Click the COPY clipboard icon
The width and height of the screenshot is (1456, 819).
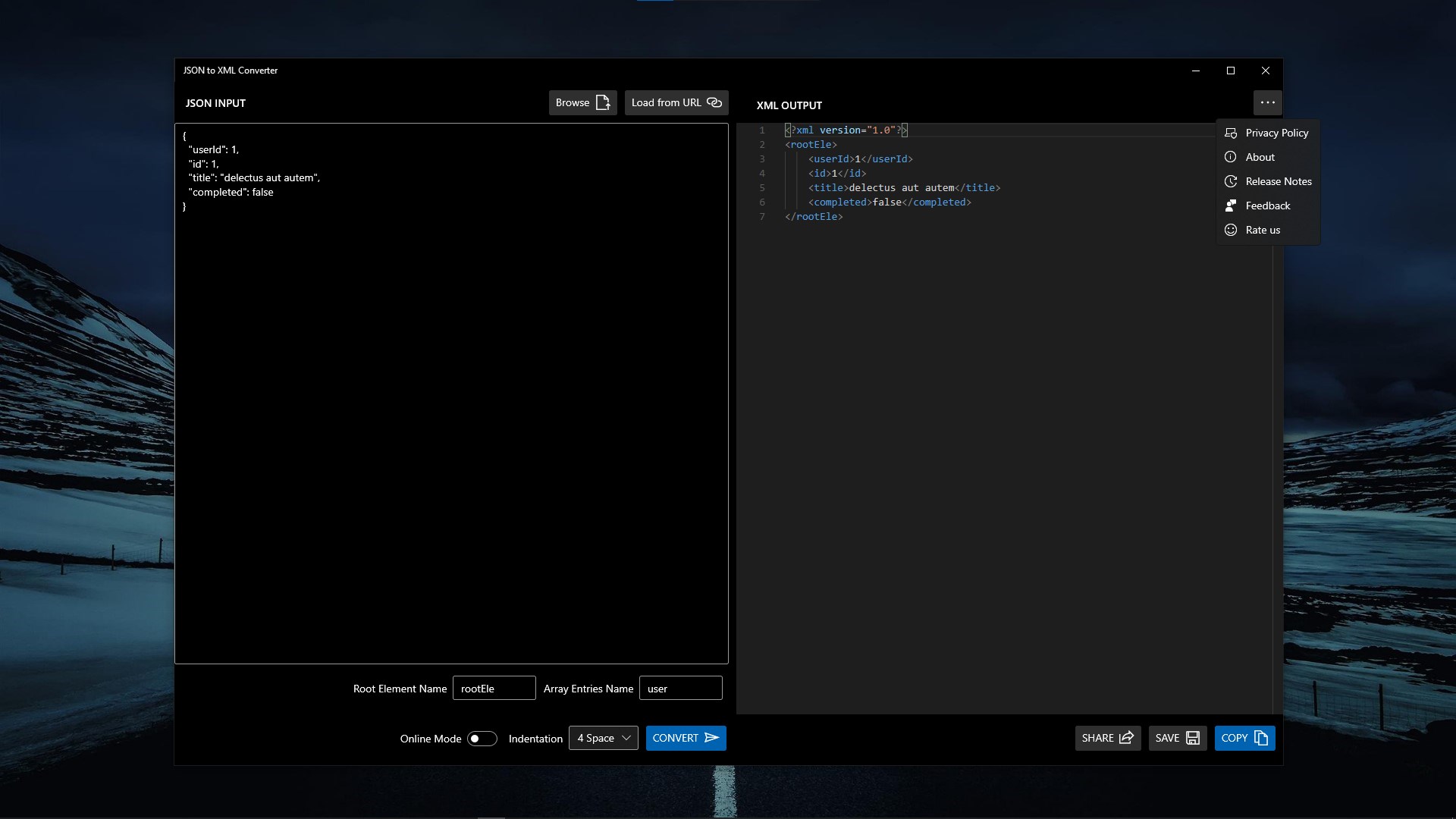pos(1261,738)
